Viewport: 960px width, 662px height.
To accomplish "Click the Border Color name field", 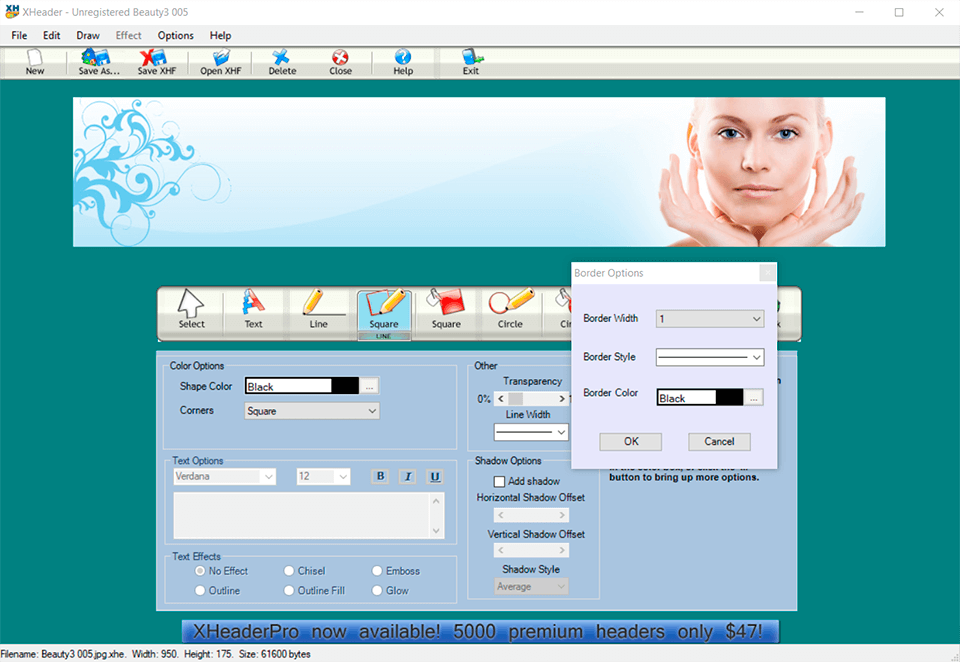I will [x=686, y=398].
